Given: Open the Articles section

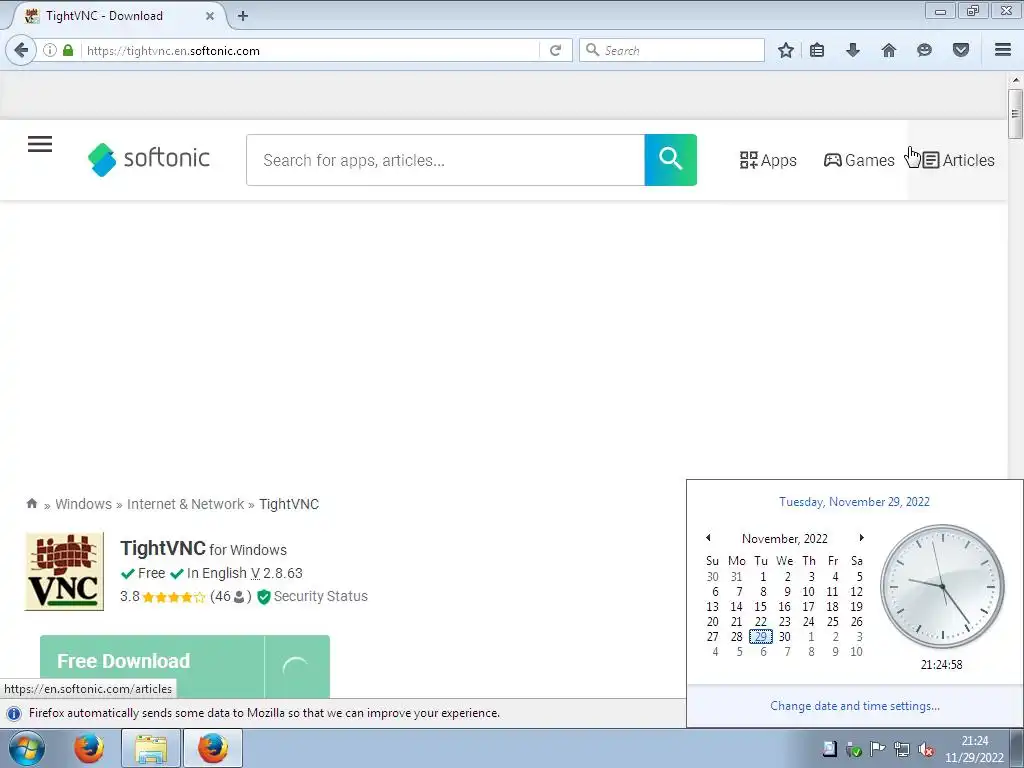Looking at the screenshot, I should 958,160.
